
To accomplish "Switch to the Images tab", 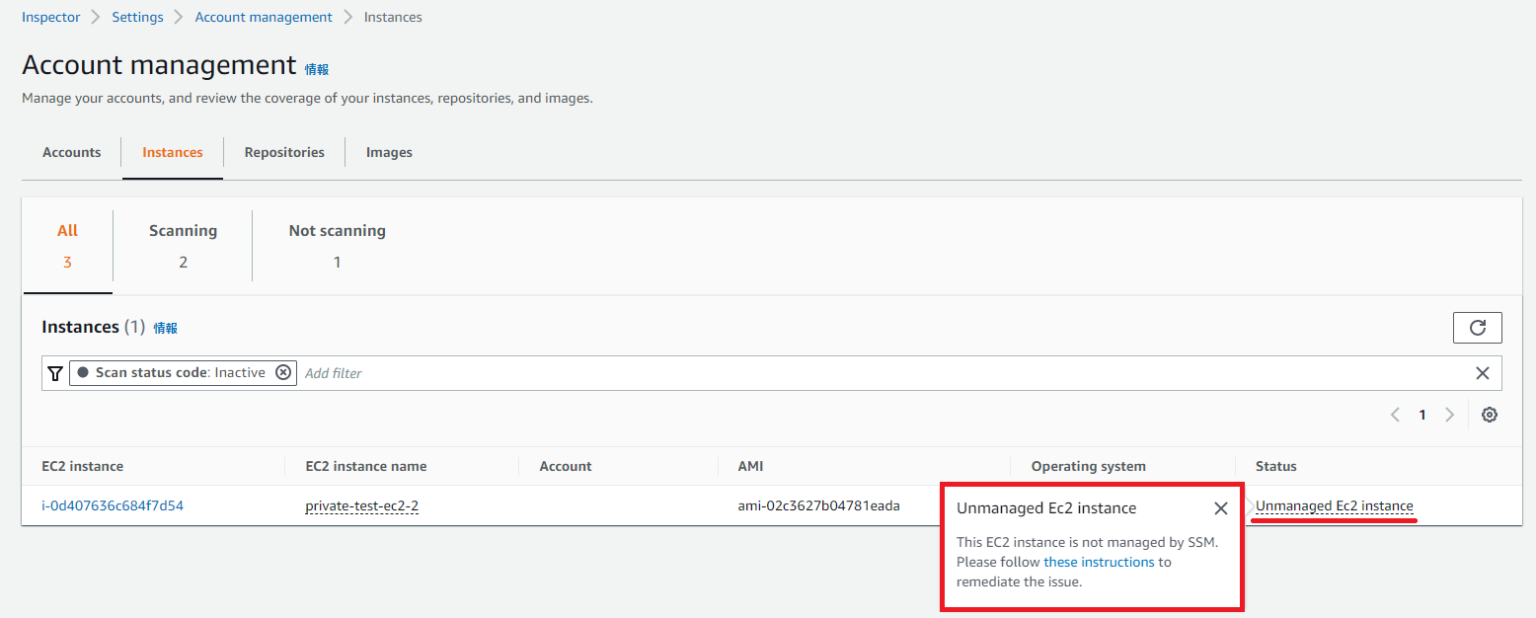I will pos(389,152).
